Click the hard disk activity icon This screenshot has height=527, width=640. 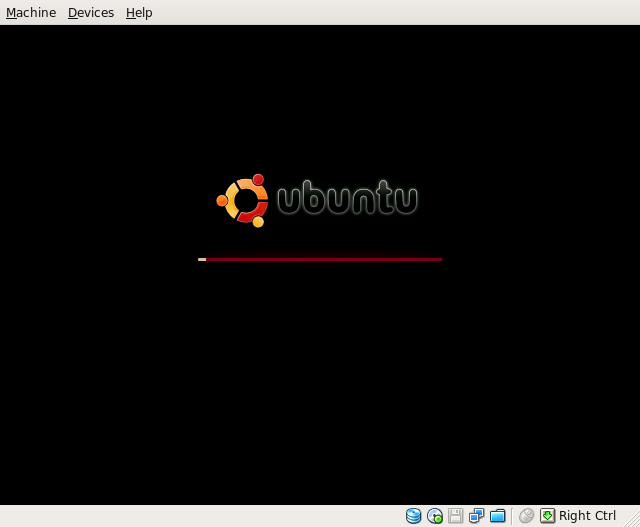point(413,516)
